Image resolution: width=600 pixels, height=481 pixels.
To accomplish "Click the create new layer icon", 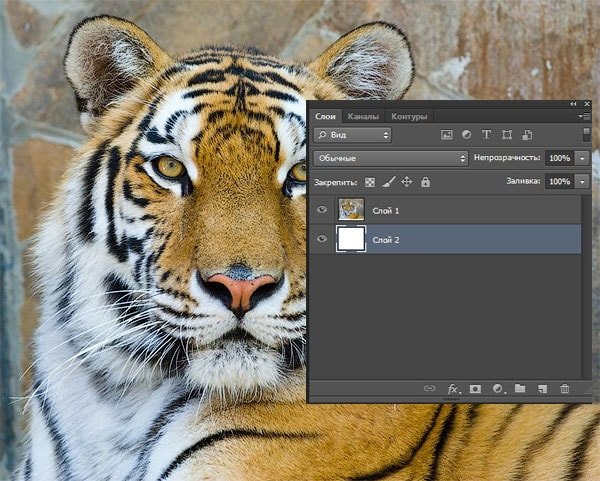I will [542, 388].
